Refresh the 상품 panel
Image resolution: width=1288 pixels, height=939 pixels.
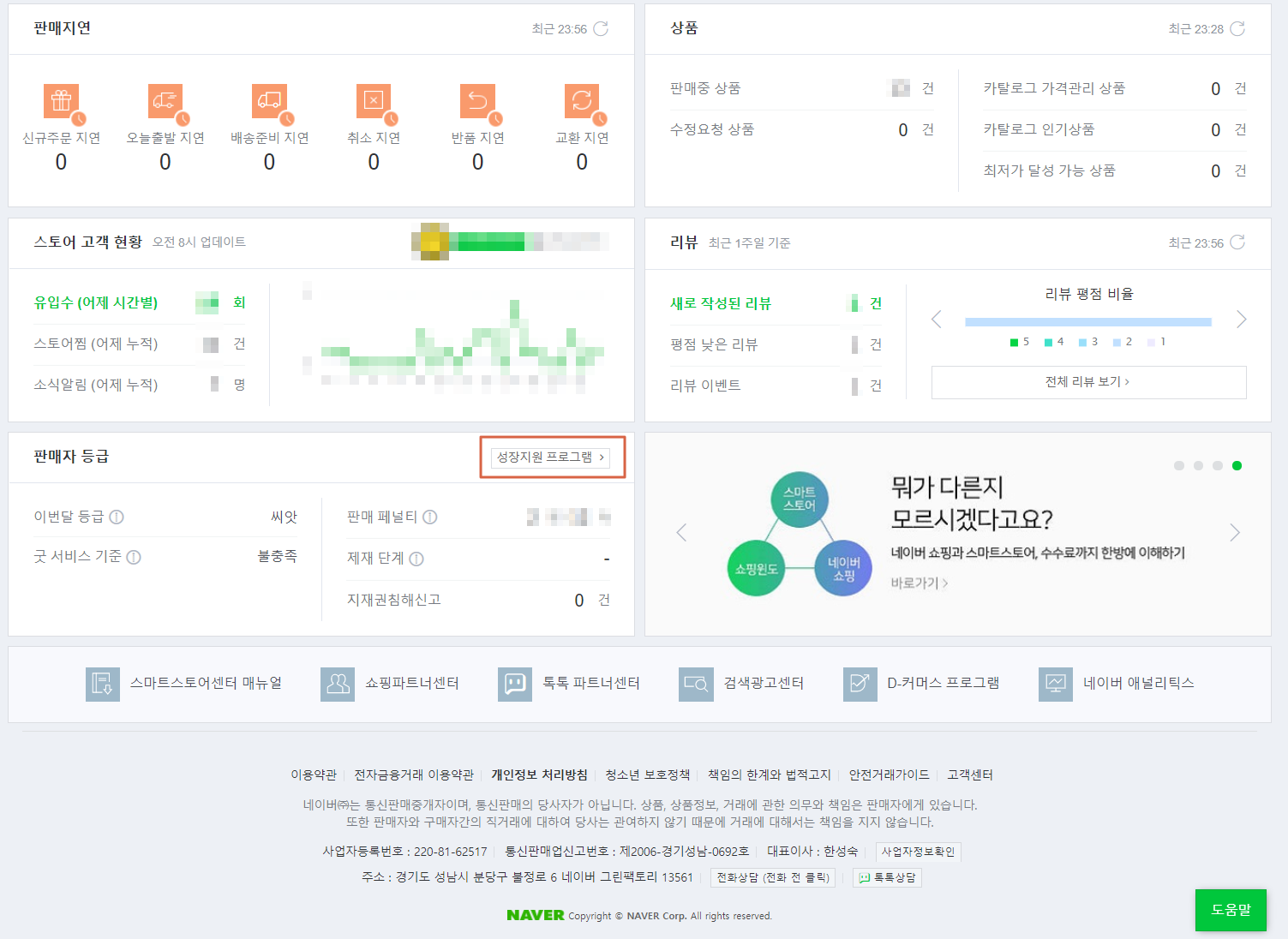point(1237,29)
